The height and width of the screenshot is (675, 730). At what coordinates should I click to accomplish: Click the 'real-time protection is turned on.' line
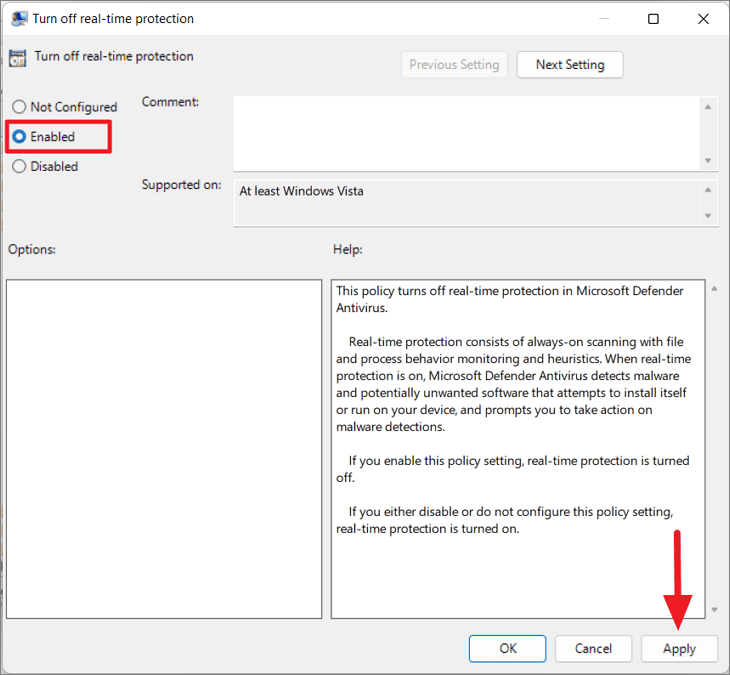427,529
